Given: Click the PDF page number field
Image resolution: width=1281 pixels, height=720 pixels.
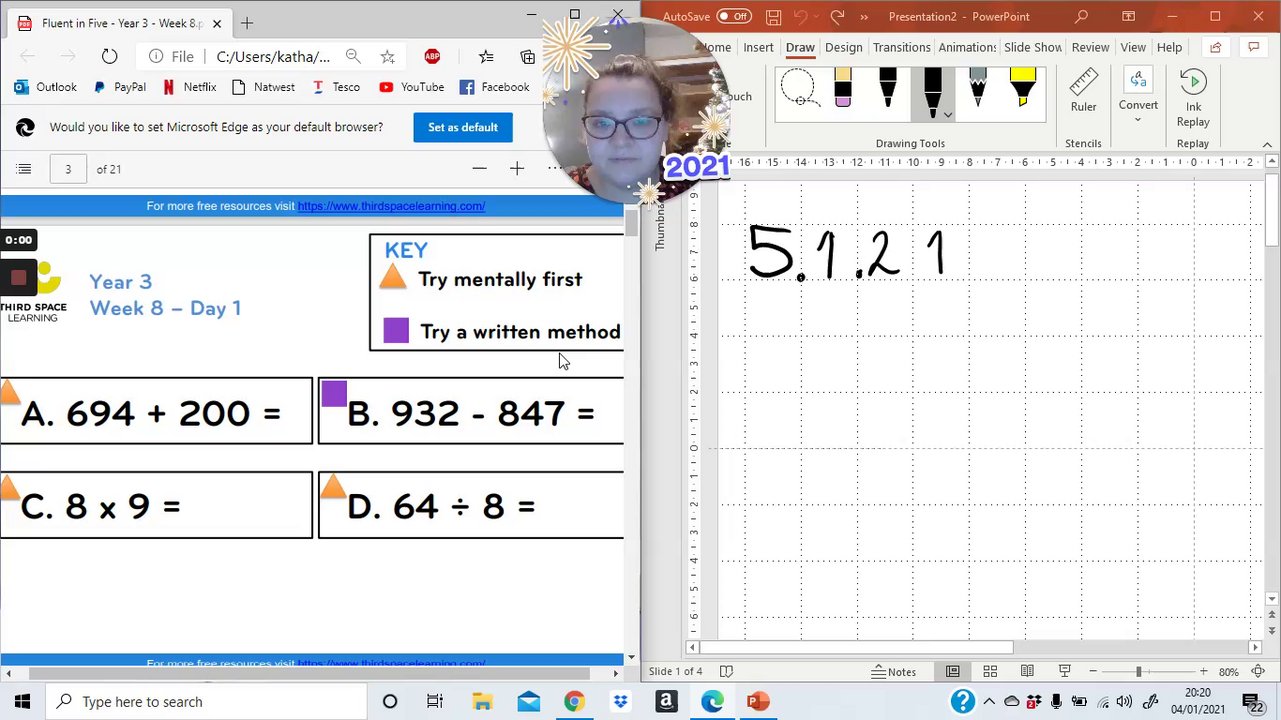Looking at the screenshot, I should coord(68,169).
